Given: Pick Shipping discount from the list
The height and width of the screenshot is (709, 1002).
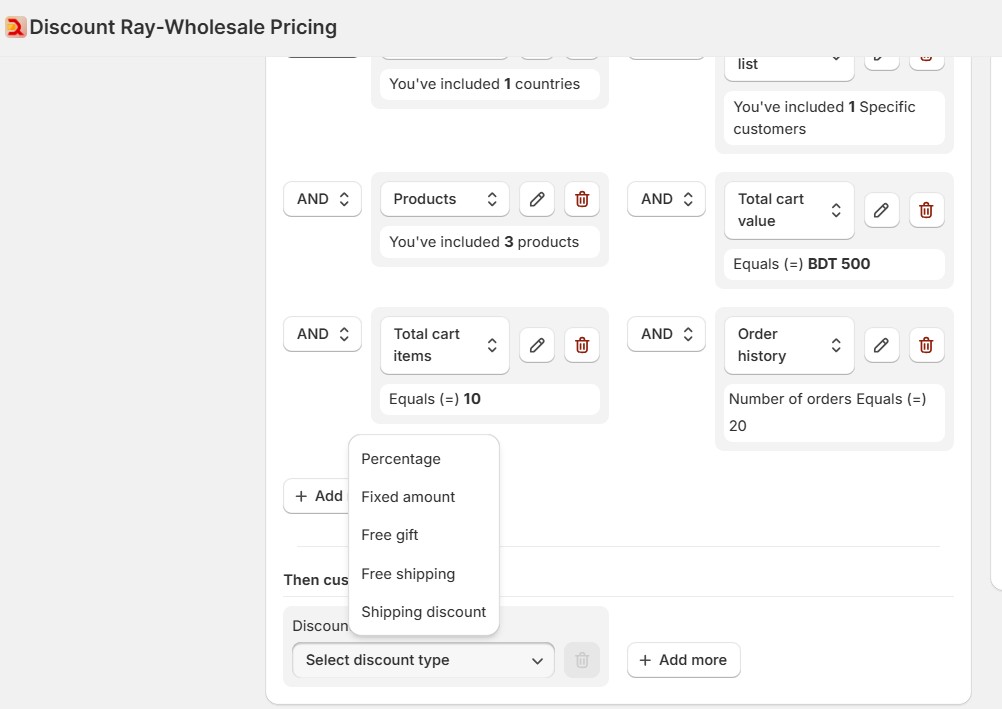Looking at the screenshot, I should click(423, 611).
